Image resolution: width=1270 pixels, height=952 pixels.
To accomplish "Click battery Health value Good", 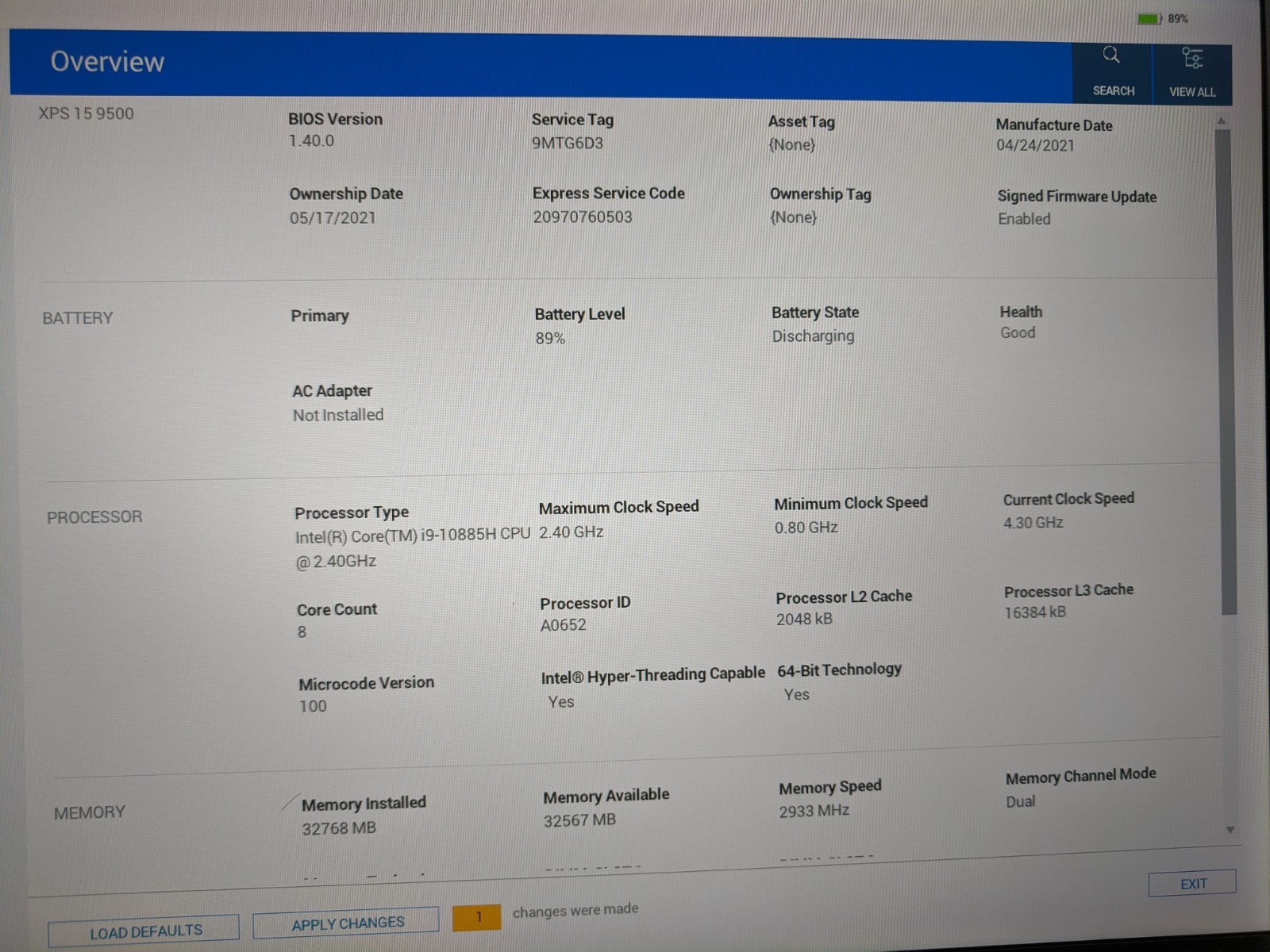I will (x=1018, y=333).
